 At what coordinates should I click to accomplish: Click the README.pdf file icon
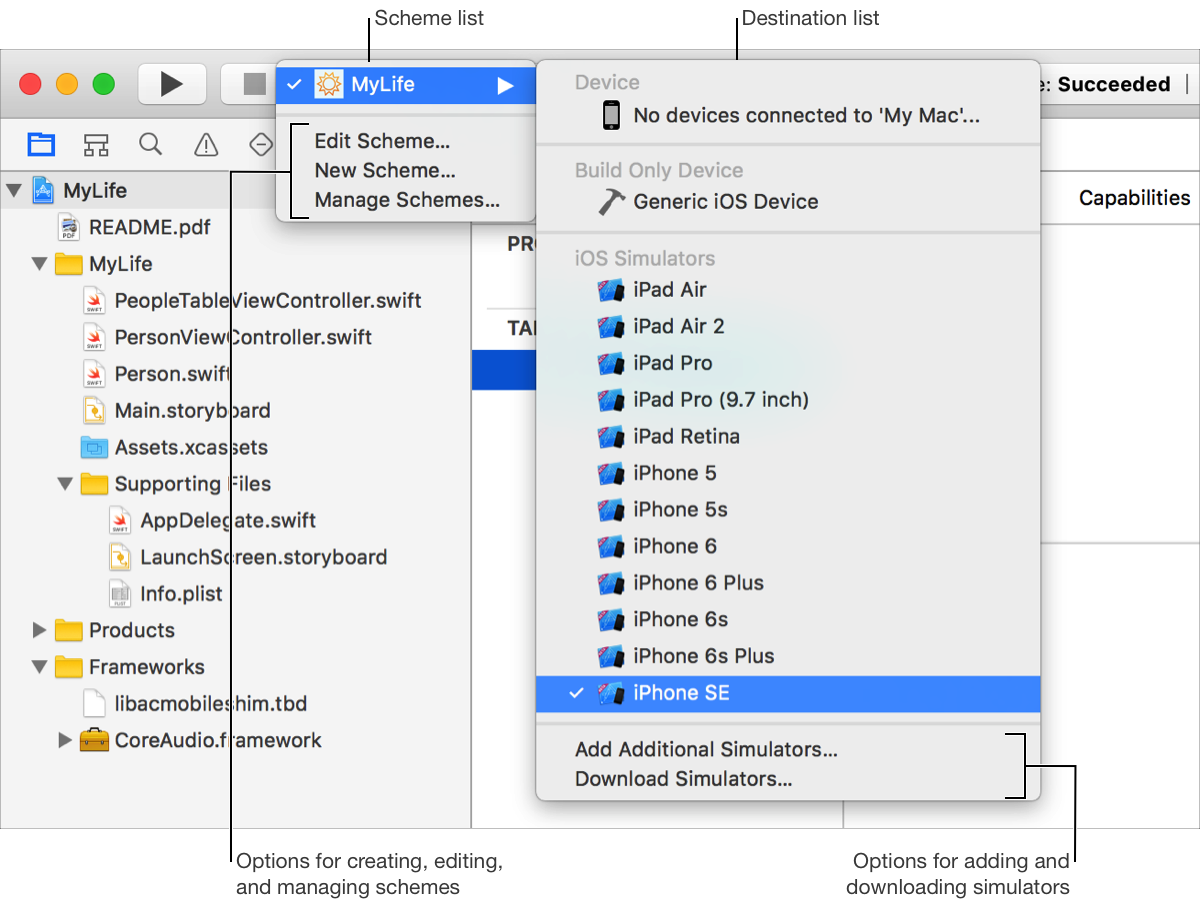pos(69,227)
